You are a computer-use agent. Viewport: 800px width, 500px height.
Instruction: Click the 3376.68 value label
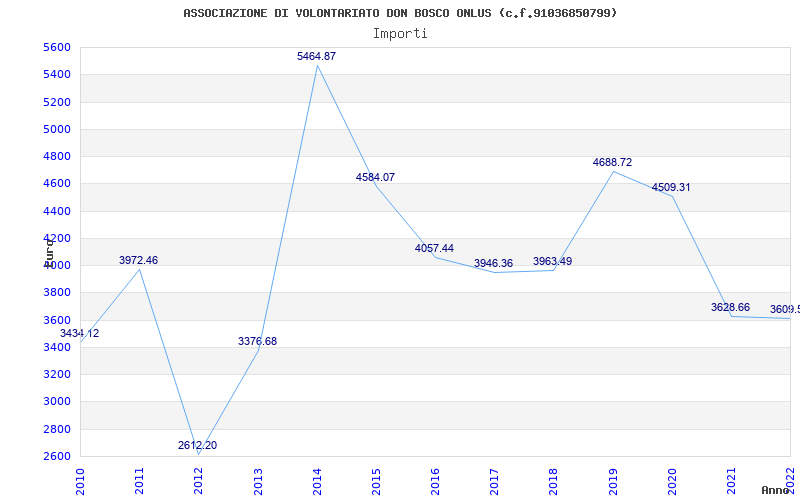(257, 341)
